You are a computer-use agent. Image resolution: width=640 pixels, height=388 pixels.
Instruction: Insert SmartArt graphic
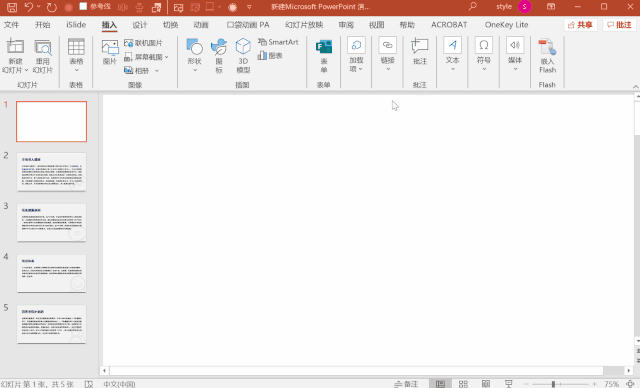tap(278, 42)
